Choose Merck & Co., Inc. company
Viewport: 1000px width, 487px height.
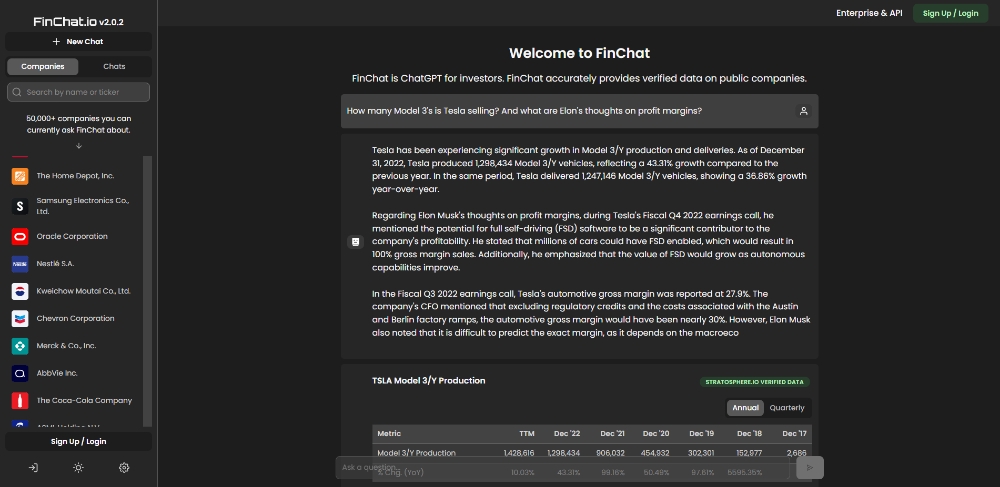point(75,346)
